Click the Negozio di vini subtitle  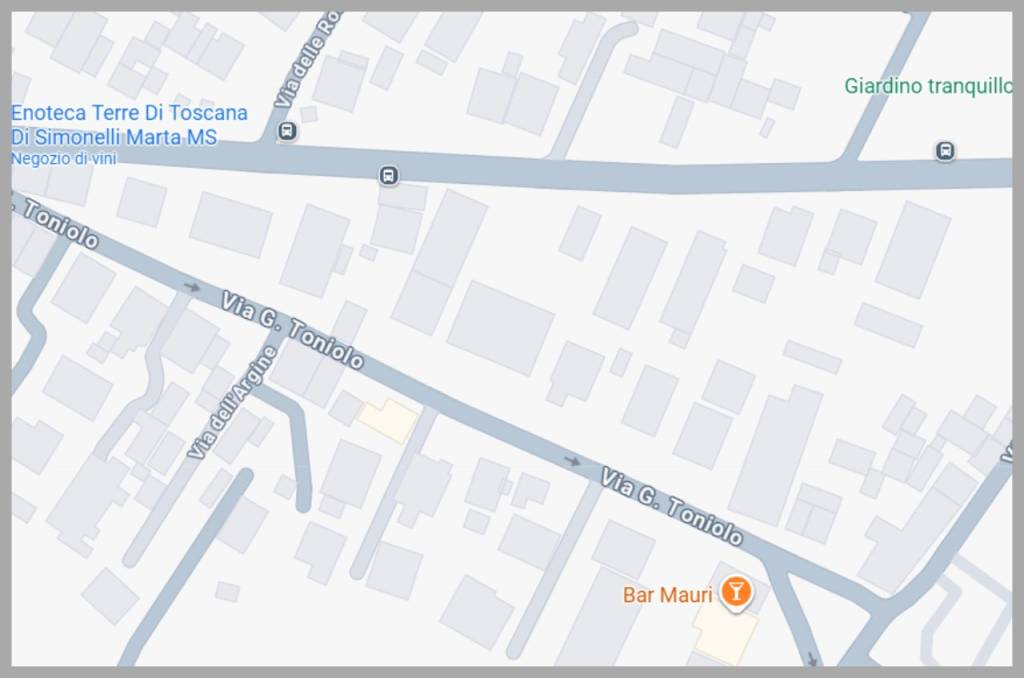[63, 159]
